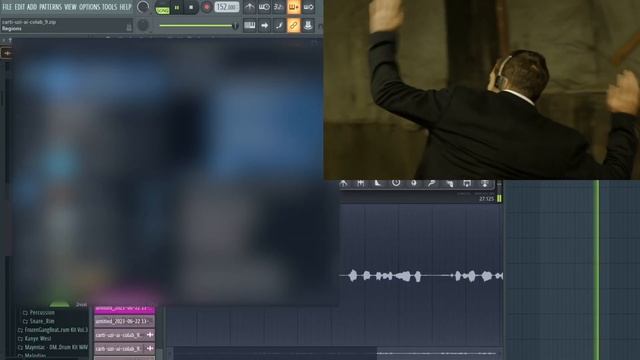
Task: Open the EDIT menu
Action: pos(20,7)
